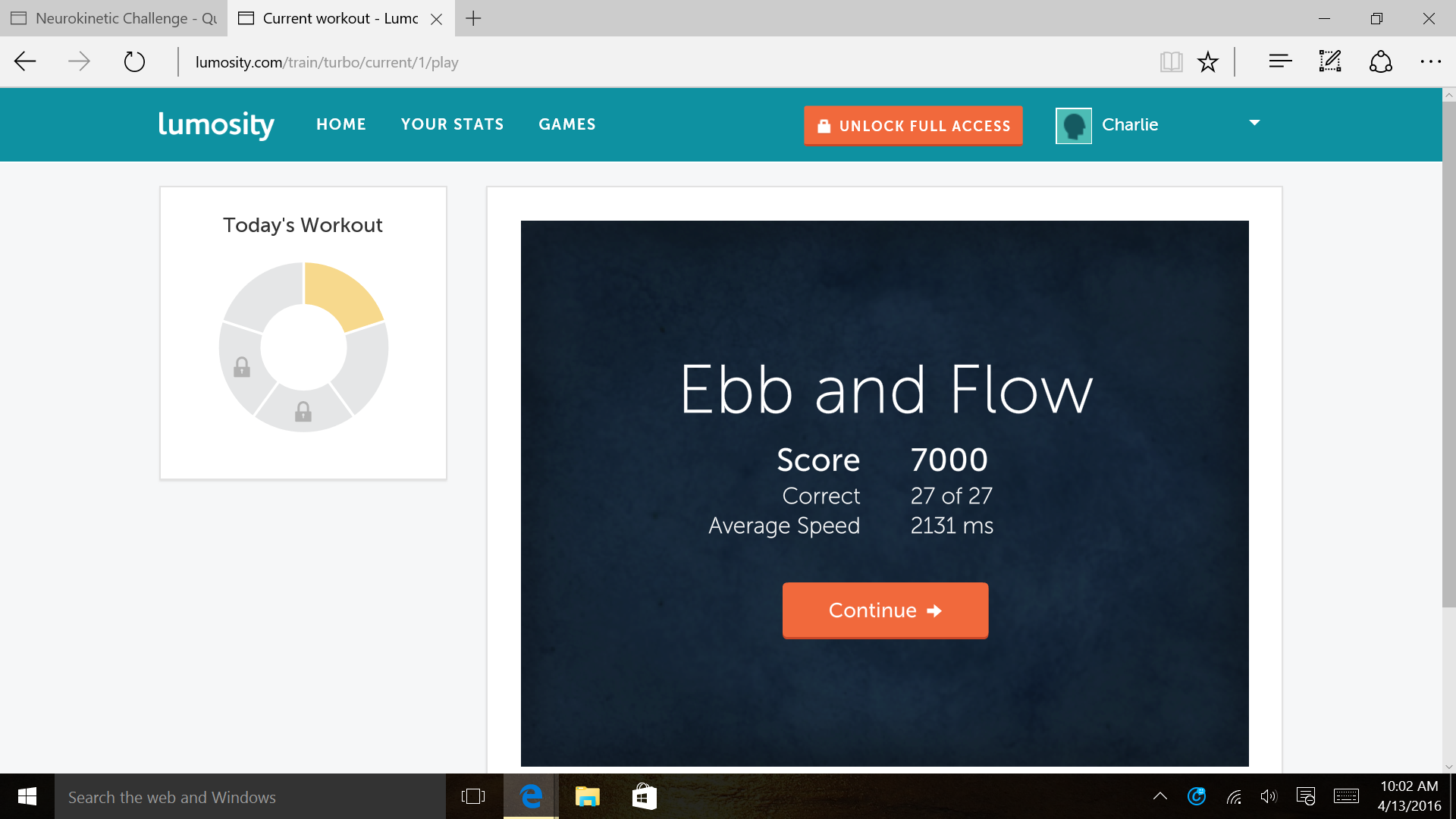1456x819 pixels.
Task: Click scrollbar down arrow
Action: (1448, 767)
